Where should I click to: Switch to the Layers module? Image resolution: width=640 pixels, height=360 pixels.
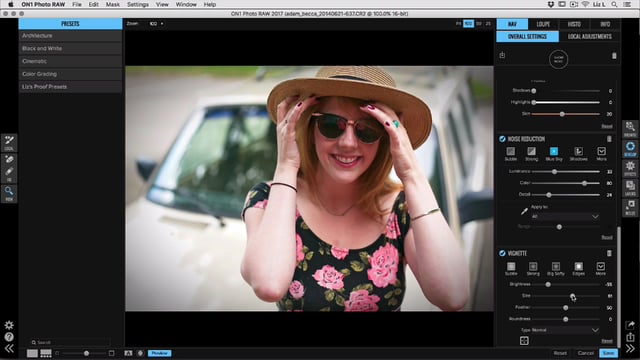[630, 188]
